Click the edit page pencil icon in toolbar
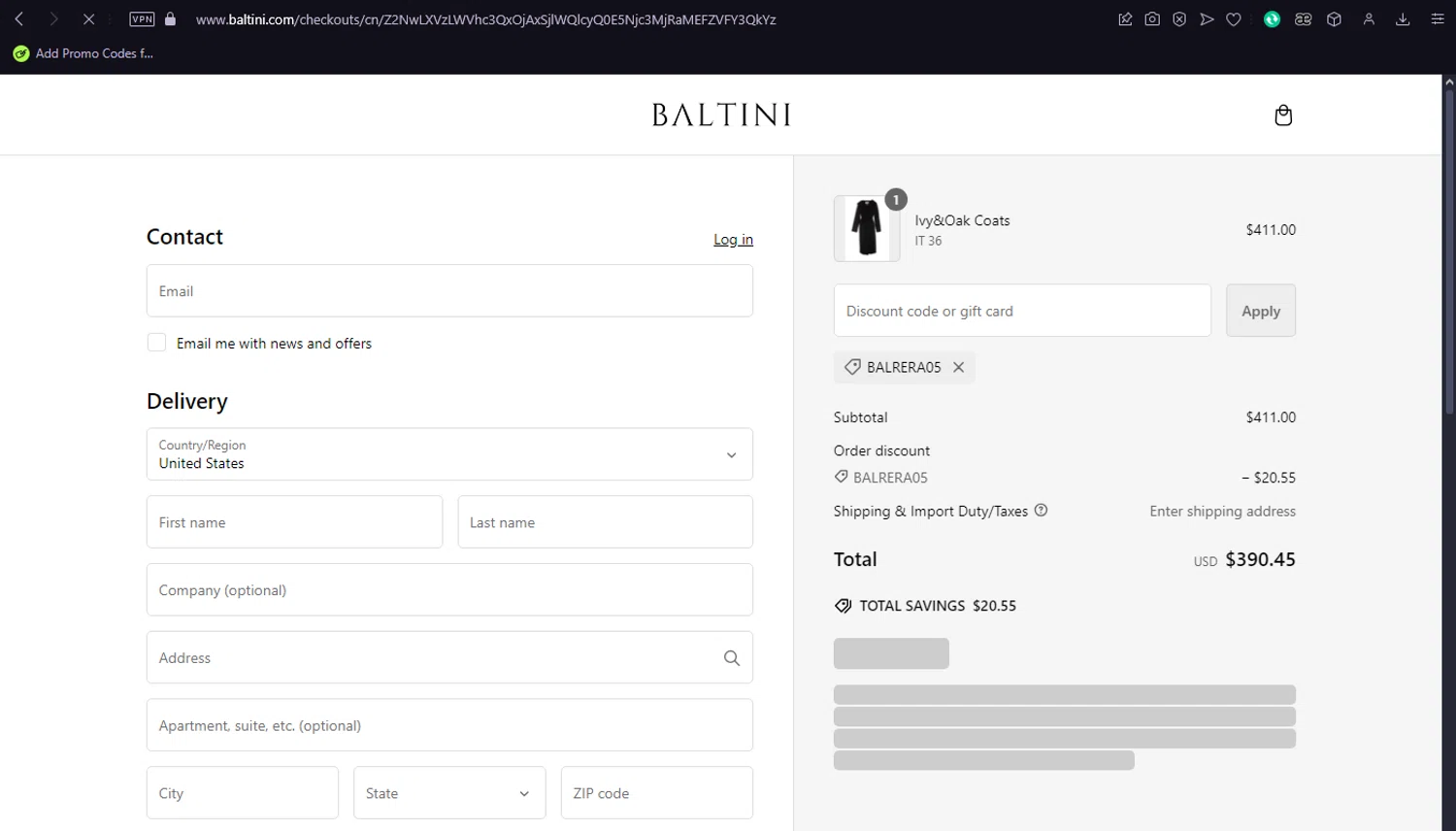The width and height of the screenshot is (1456, 831). point(1125,18)
